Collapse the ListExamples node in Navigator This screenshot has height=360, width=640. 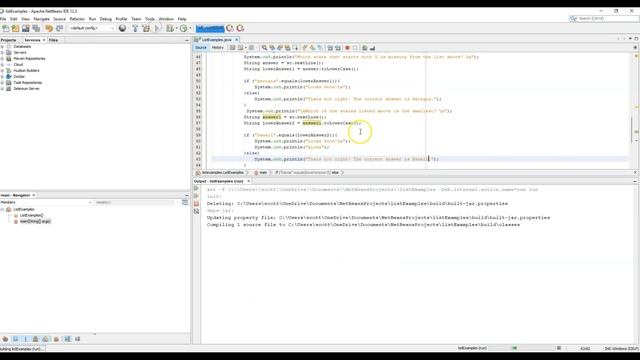[x=2, y=209]
